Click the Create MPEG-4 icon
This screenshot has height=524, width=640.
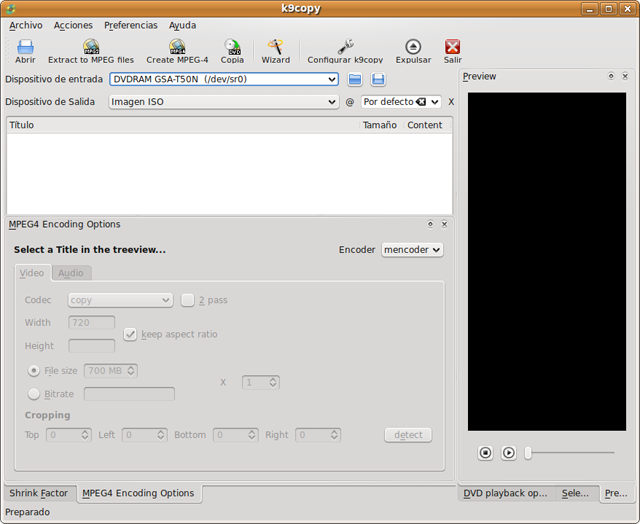177,47
